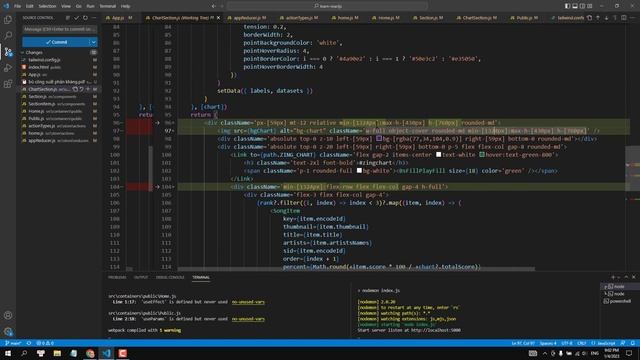Open the Search view in activity bar
This screenshot has height=360, width=640.
click(8, 36)
